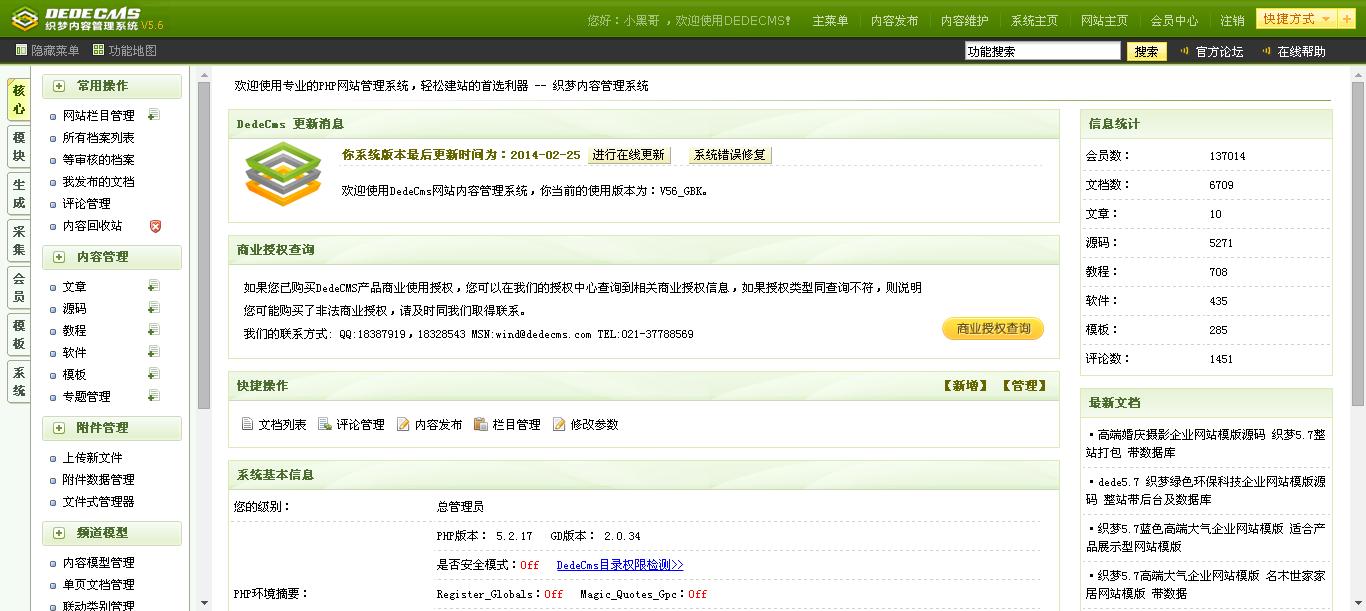Image resolution: width=1366 pixels, height=611 pixels.
Task: Open 内容维护 in the top navigation
Action: (964, 20)
